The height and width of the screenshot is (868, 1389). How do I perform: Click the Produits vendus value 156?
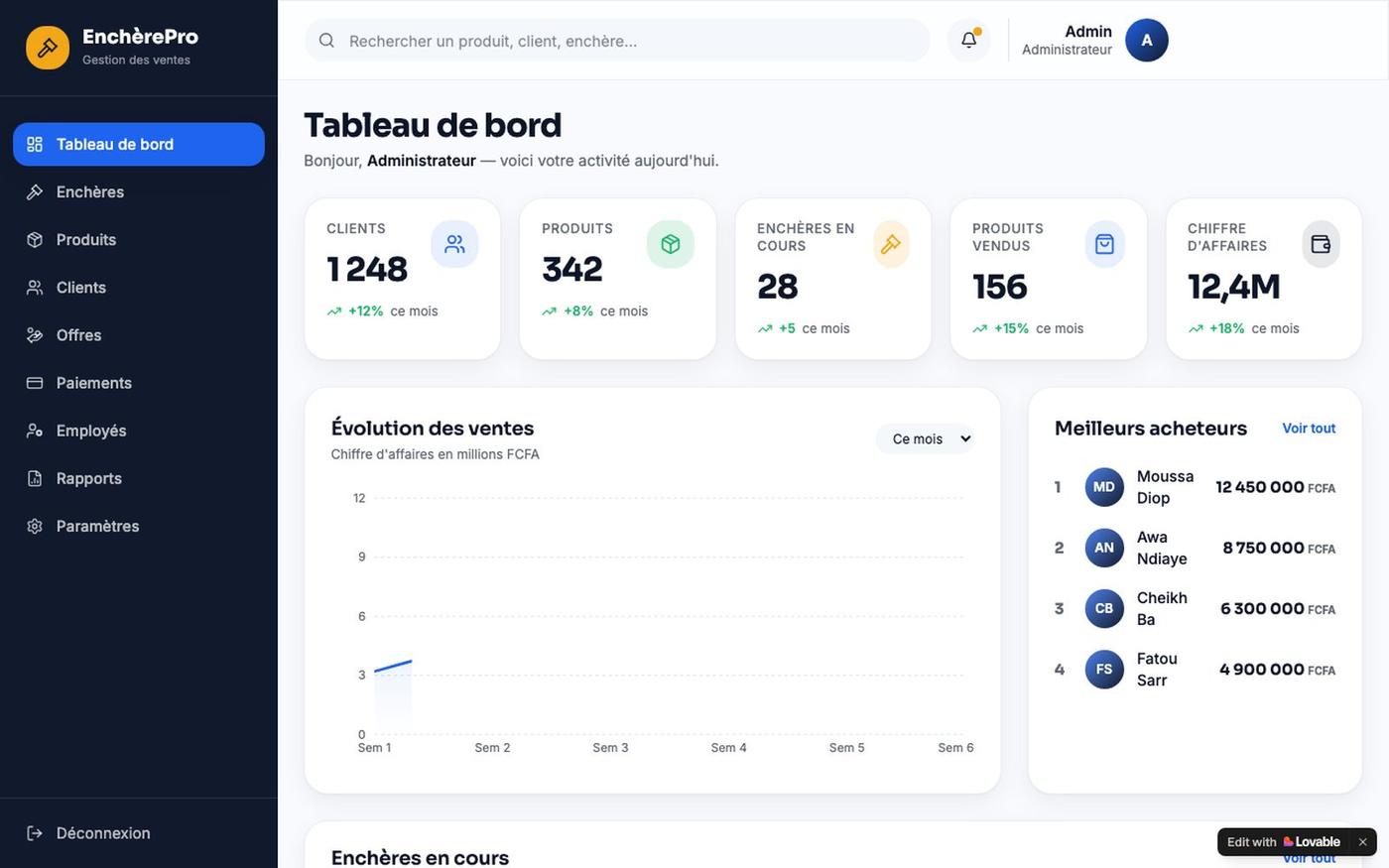tap(1000, 287)
